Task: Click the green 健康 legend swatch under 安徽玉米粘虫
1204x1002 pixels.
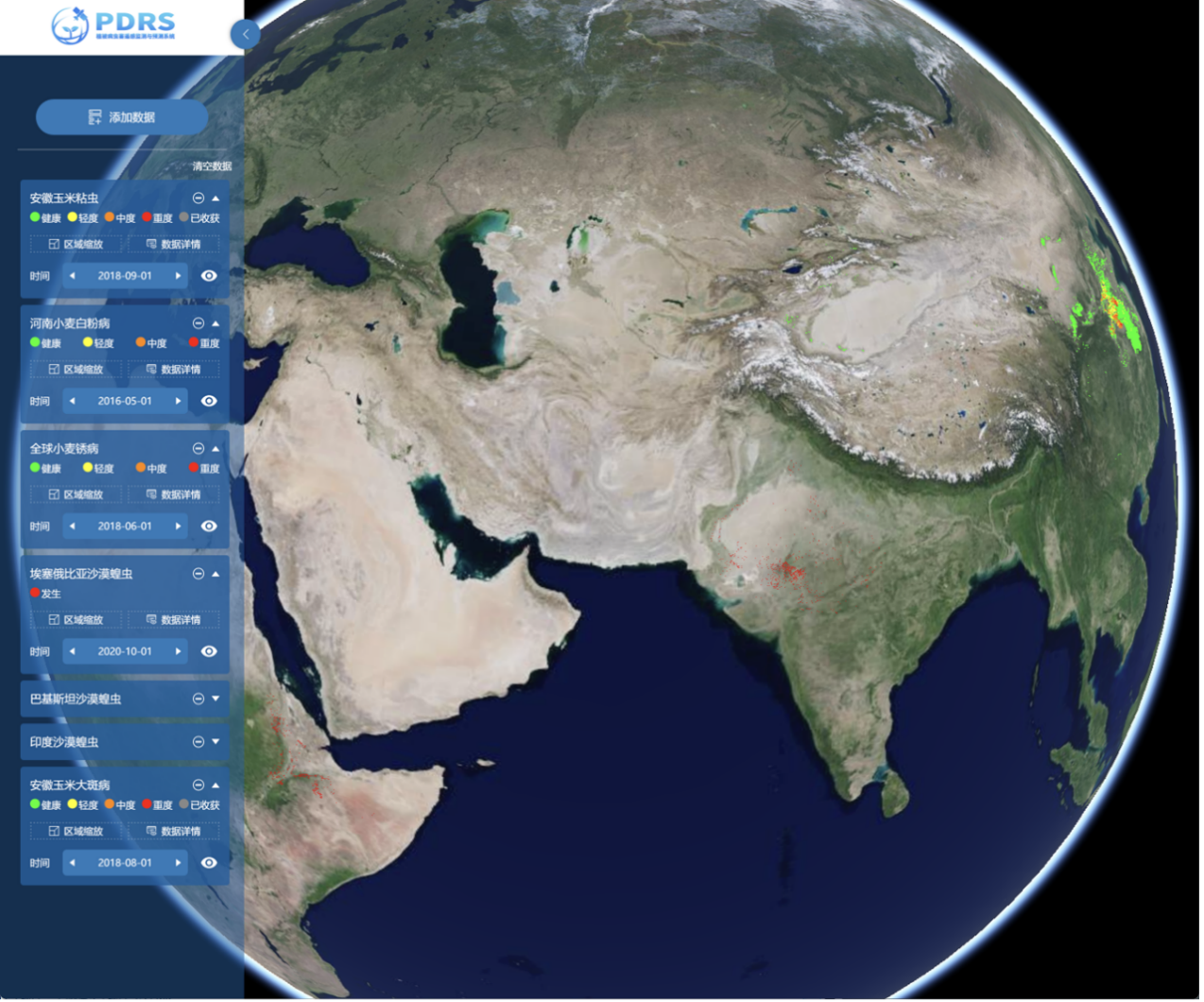Action: pos(32,217)
